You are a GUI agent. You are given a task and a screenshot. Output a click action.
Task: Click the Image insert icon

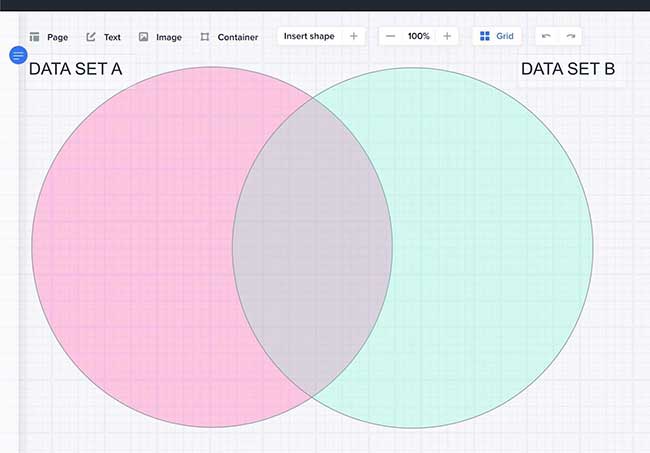pos(144,37)
